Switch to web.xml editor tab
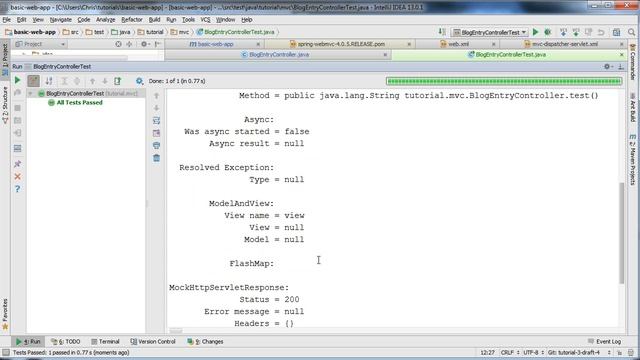640x360 pixels. pyautogui.click(x=458, y=44)
